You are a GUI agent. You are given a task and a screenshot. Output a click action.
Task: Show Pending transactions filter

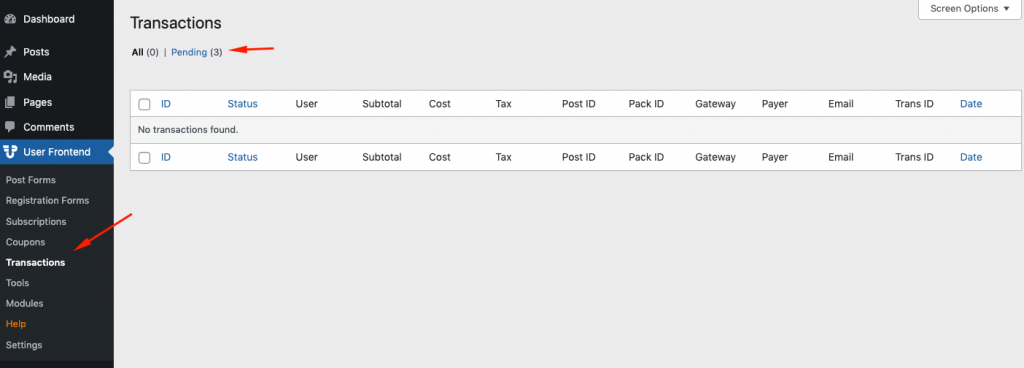tap(189, 52)
